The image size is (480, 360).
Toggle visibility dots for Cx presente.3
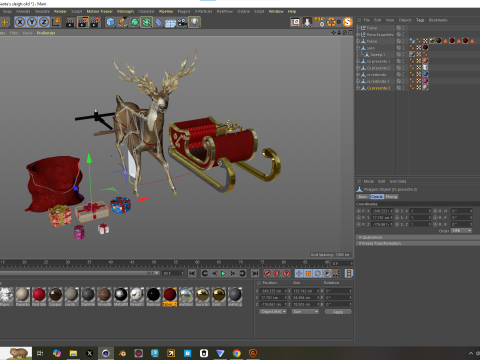pos(403,88)
